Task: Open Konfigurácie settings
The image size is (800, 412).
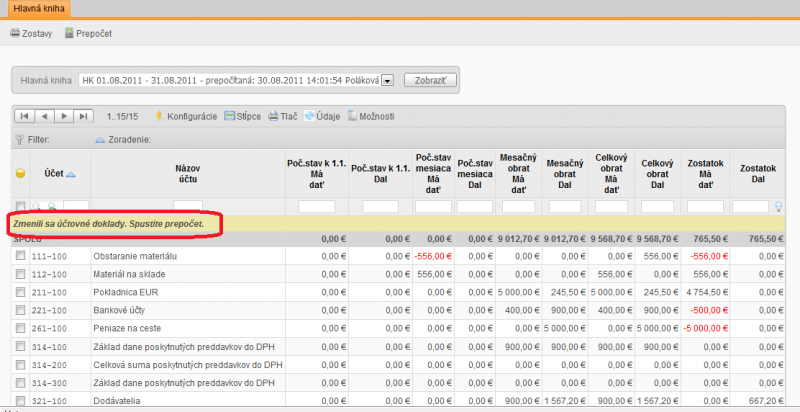Action: [x=186, y=116]
